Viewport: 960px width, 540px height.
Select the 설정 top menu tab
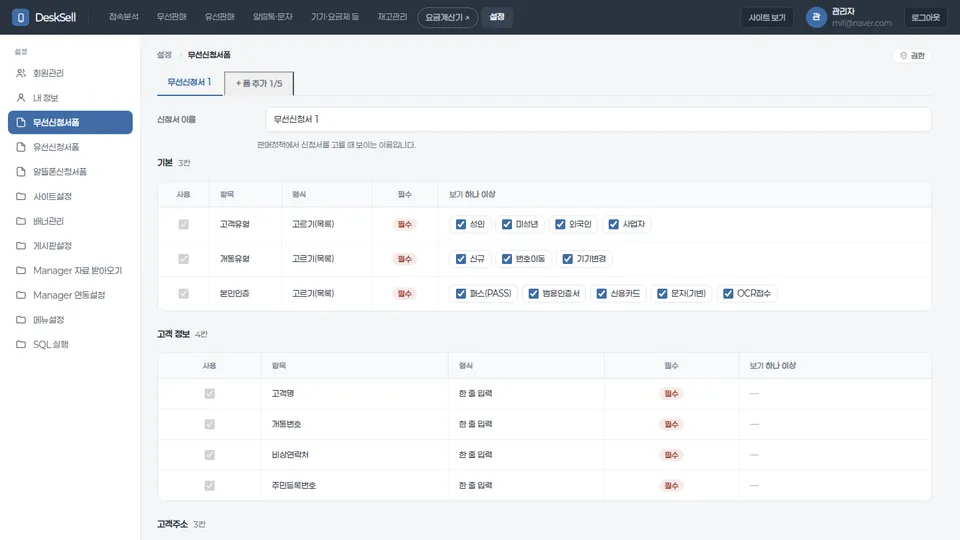tap(497, 17)
